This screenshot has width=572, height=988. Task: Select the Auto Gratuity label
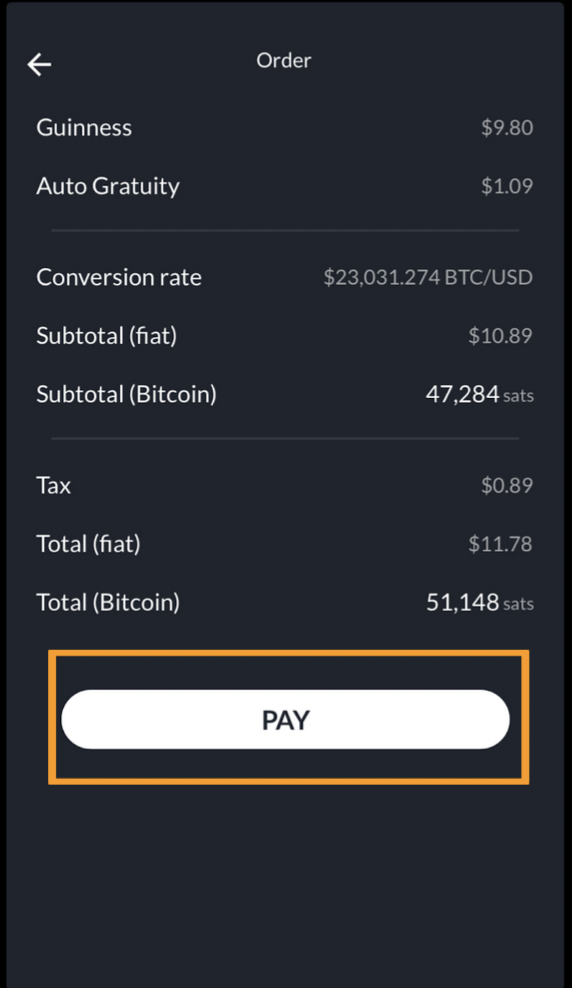(x=108, y=186)
